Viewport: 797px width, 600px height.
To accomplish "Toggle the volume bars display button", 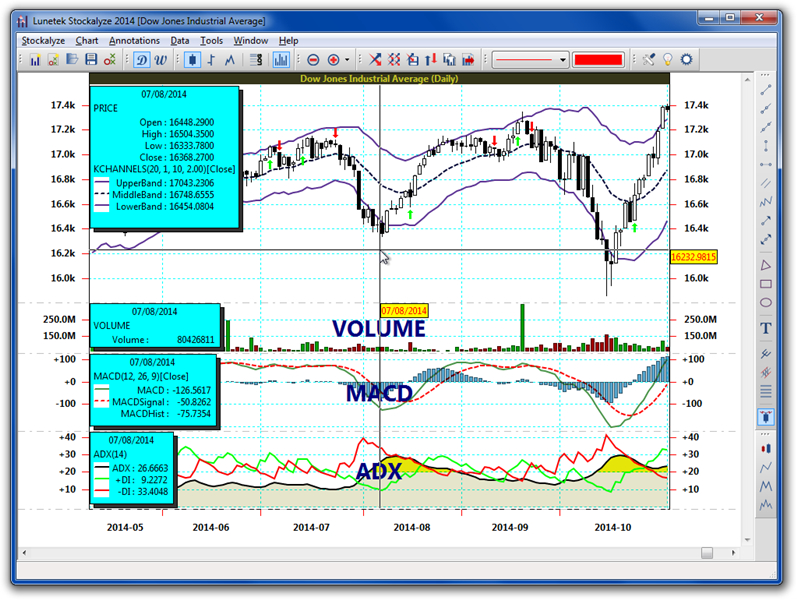I will 281,60.
